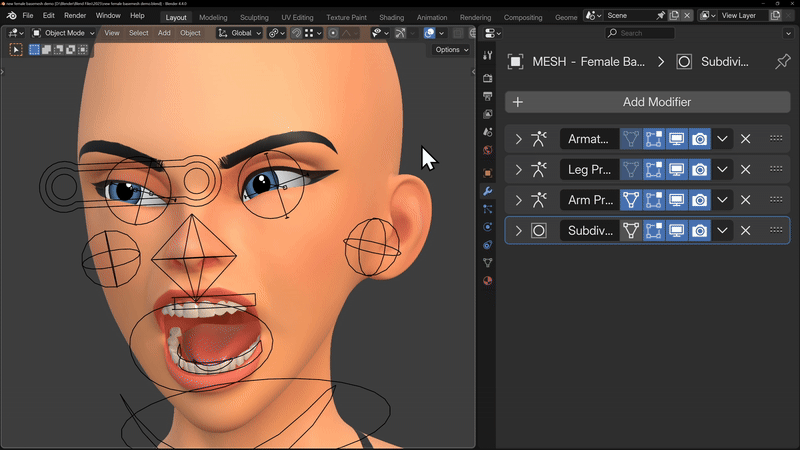Open Armature modifier extras dropdown
Image resolution: width=800 pixels, height=450 pixels.
pyautogui.click(x=722, y=139)
